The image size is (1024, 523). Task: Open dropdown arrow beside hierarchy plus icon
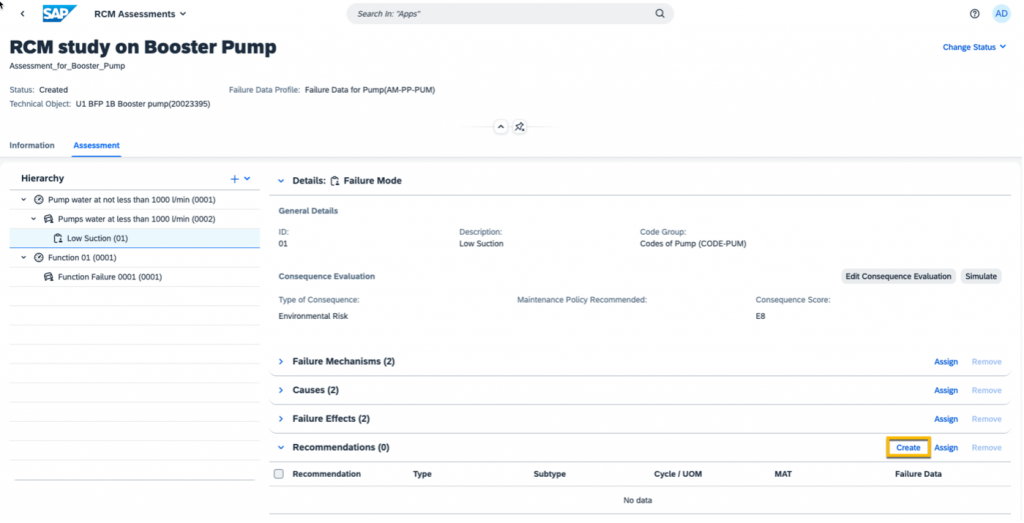click(248, 179)
